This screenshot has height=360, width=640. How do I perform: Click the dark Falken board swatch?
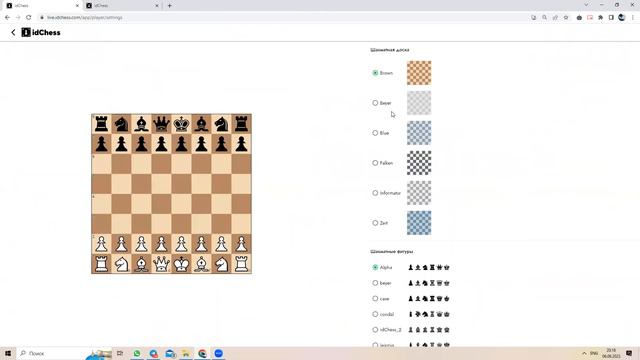419,163
